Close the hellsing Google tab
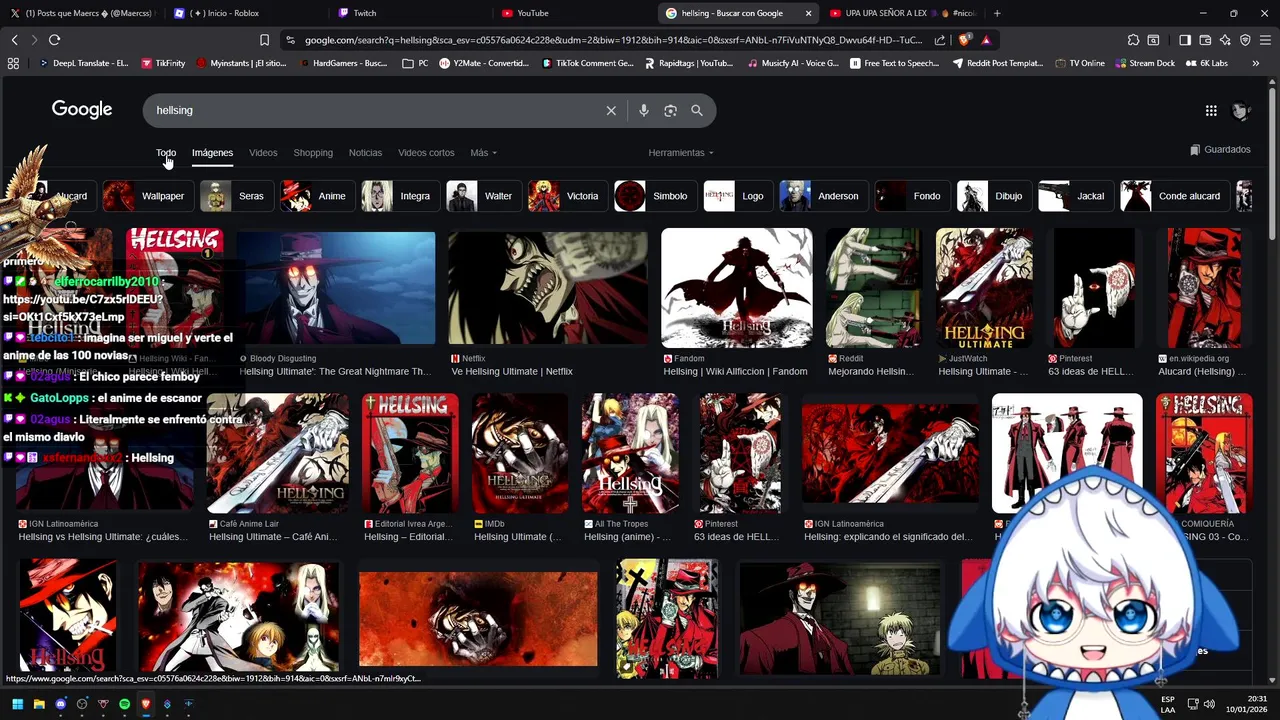The image size is (1280, 720). pos(808,13)
